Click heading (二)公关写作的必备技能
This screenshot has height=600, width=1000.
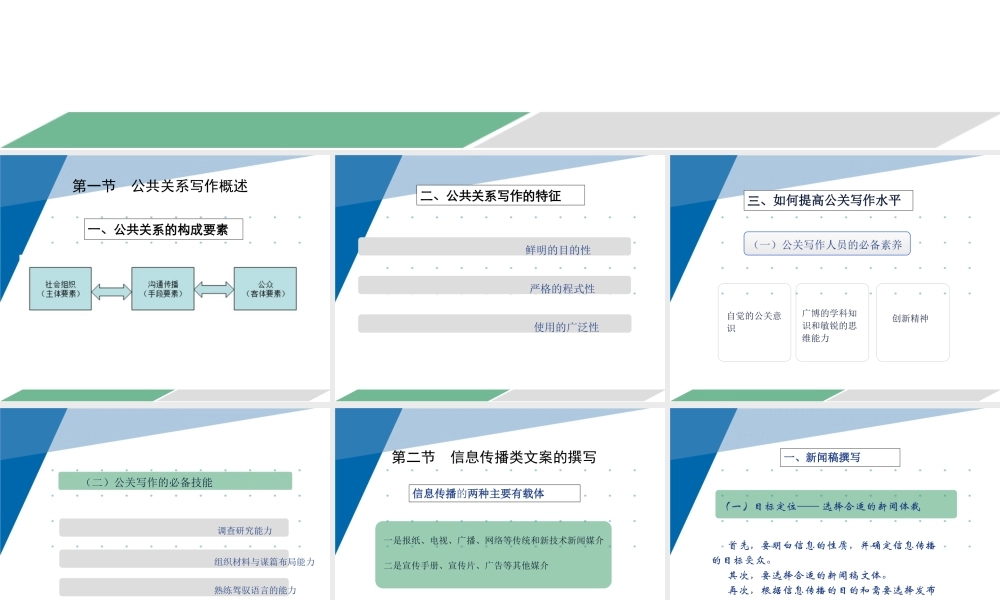pos(176,480)
